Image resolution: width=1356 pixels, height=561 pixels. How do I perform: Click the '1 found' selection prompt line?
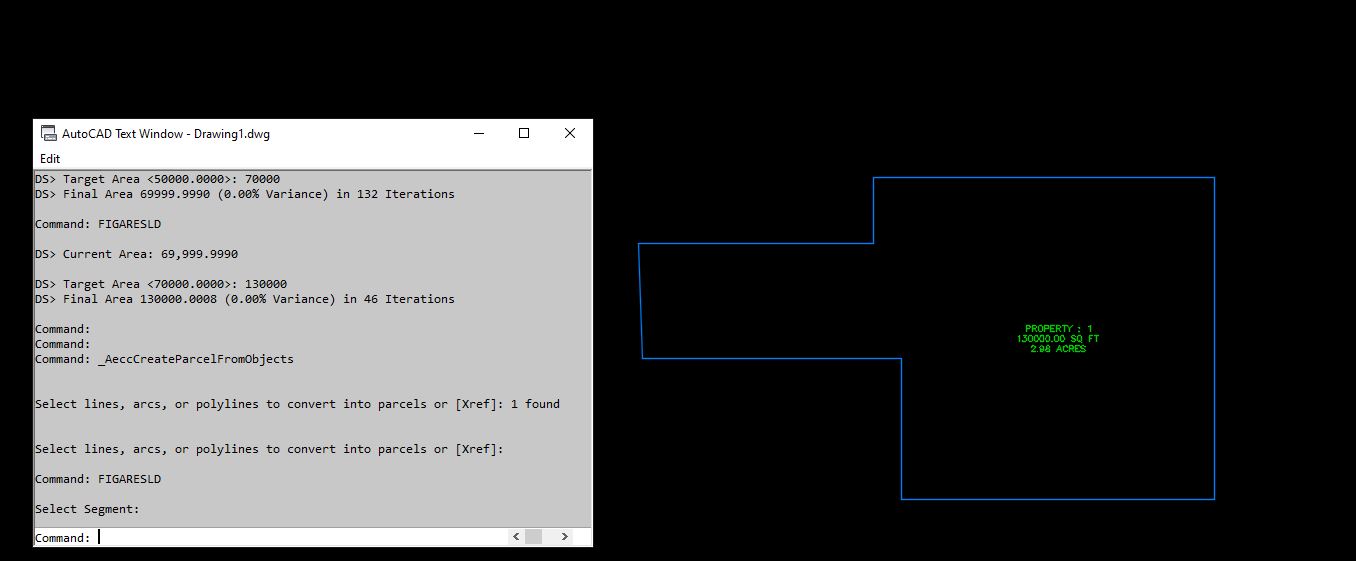point(297,404)
